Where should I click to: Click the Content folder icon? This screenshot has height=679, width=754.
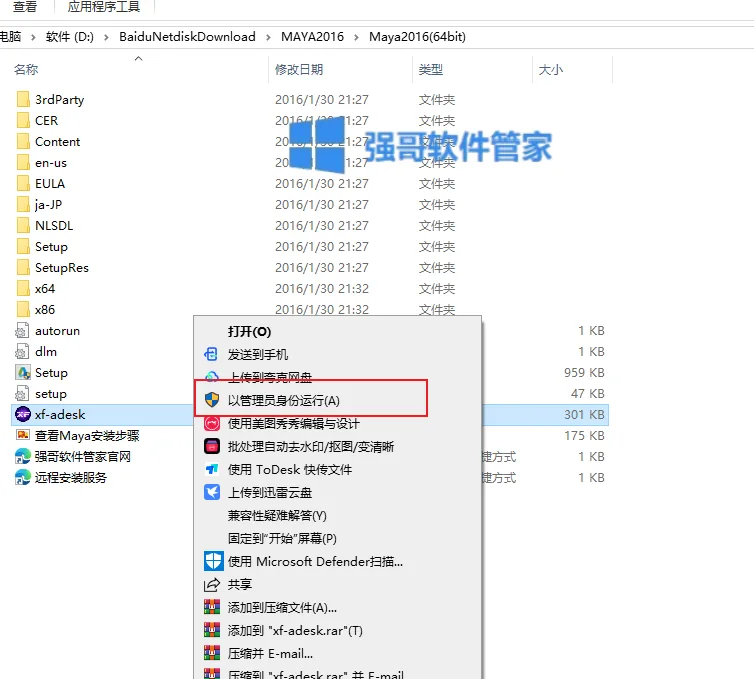[23, 141]
